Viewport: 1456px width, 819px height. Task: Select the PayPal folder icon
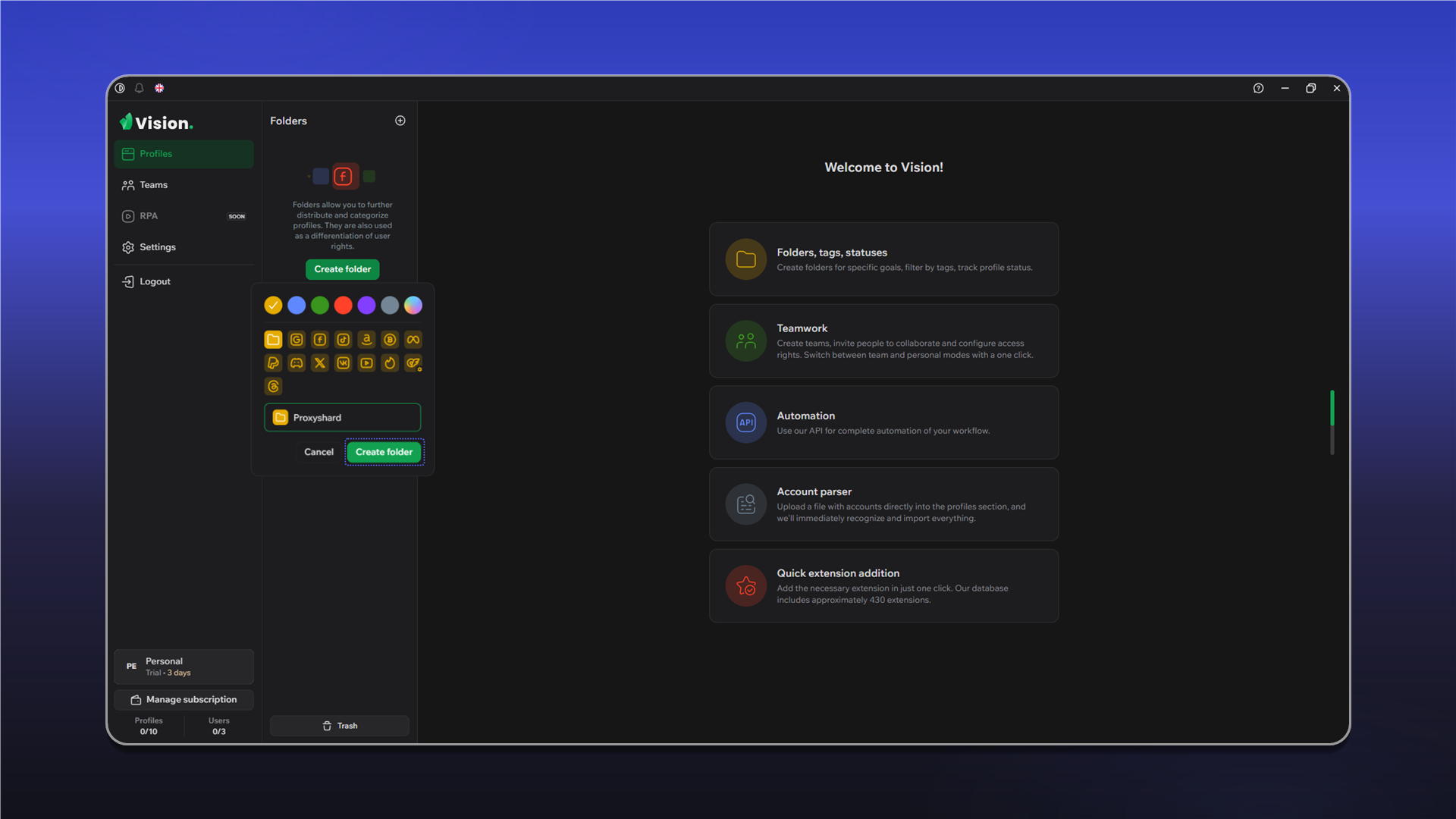pos(273,363)
